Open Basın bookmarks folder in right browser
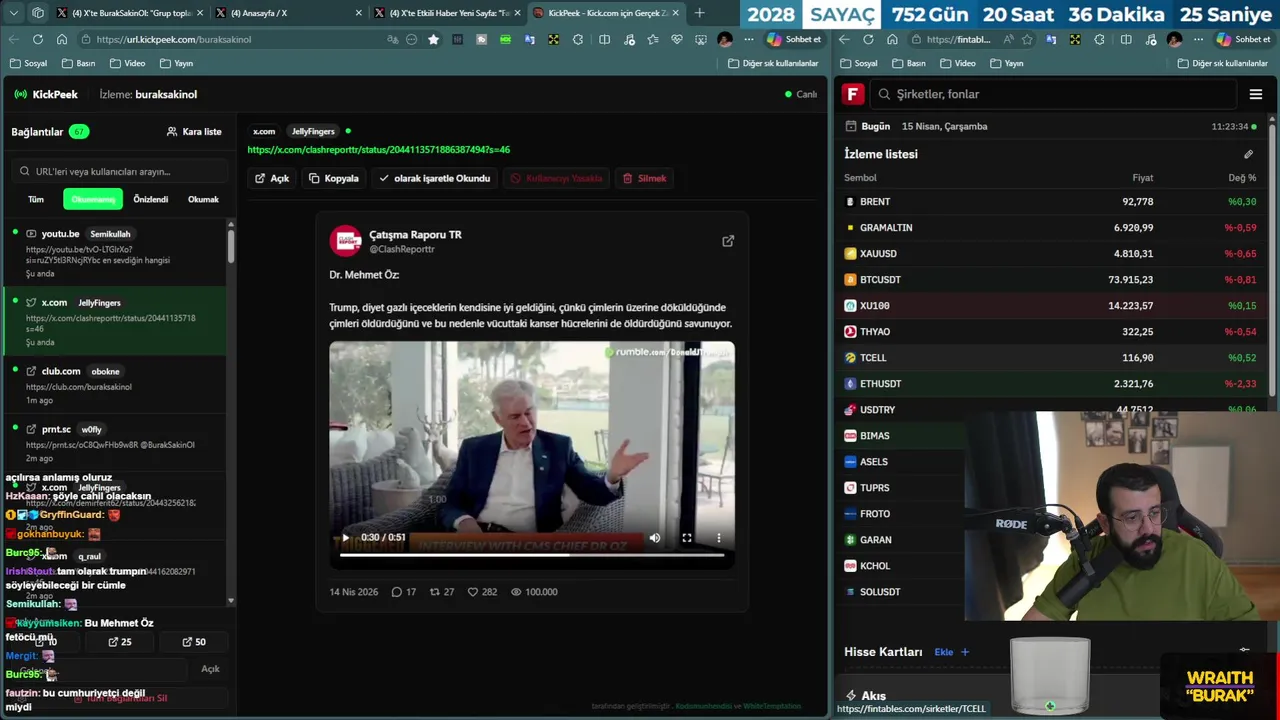 pos(909,63)
